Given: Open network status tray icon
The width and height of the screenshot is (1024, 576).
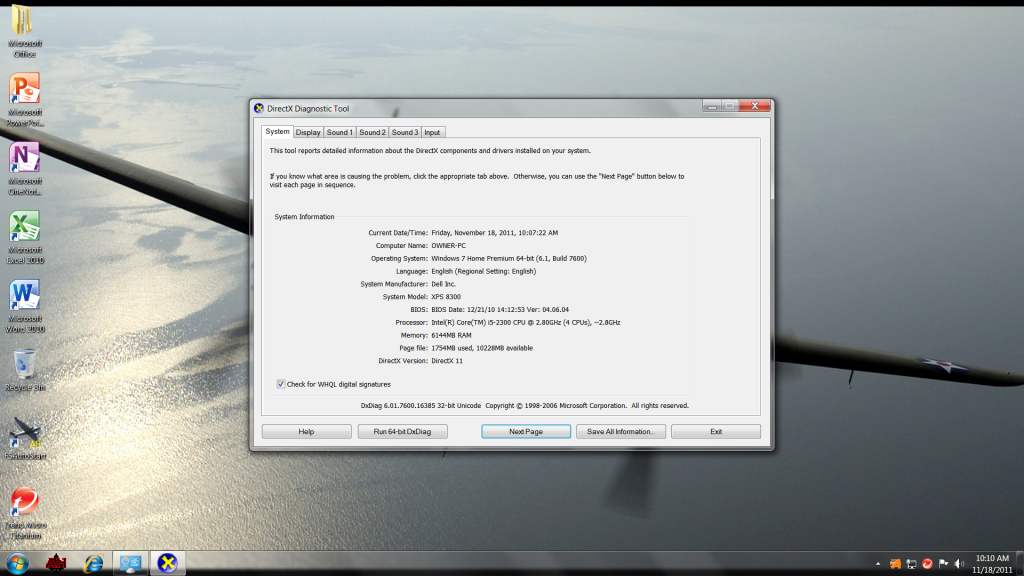Looking at the screenshot, I should pos(911,564).
